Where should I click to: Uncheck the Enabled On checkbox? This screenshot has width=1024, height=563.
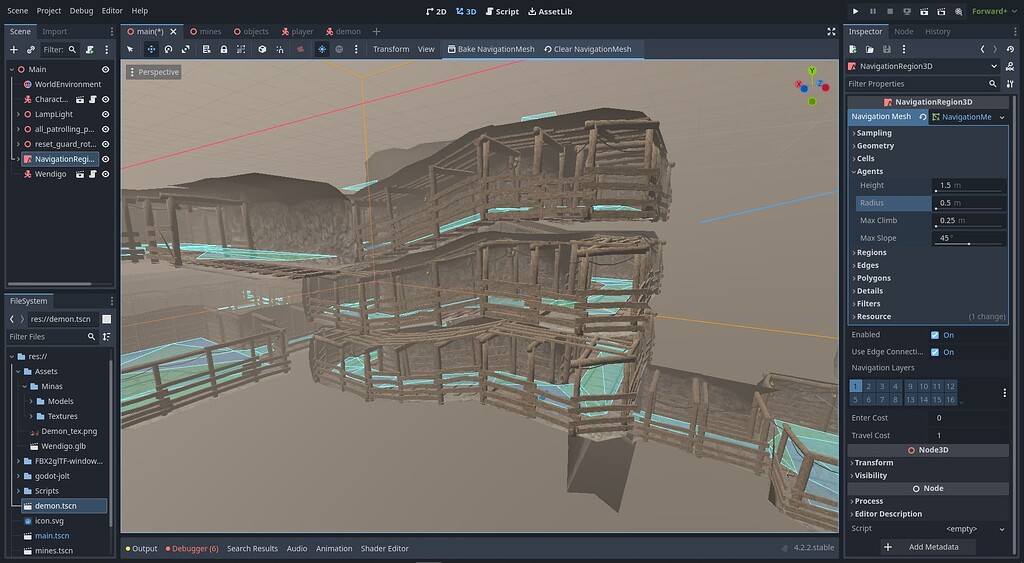[x=935, y=335]
